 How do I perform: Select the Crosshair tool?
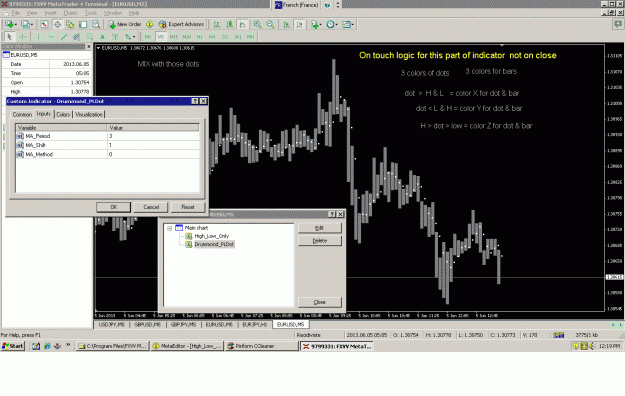[x=22, y=37]
